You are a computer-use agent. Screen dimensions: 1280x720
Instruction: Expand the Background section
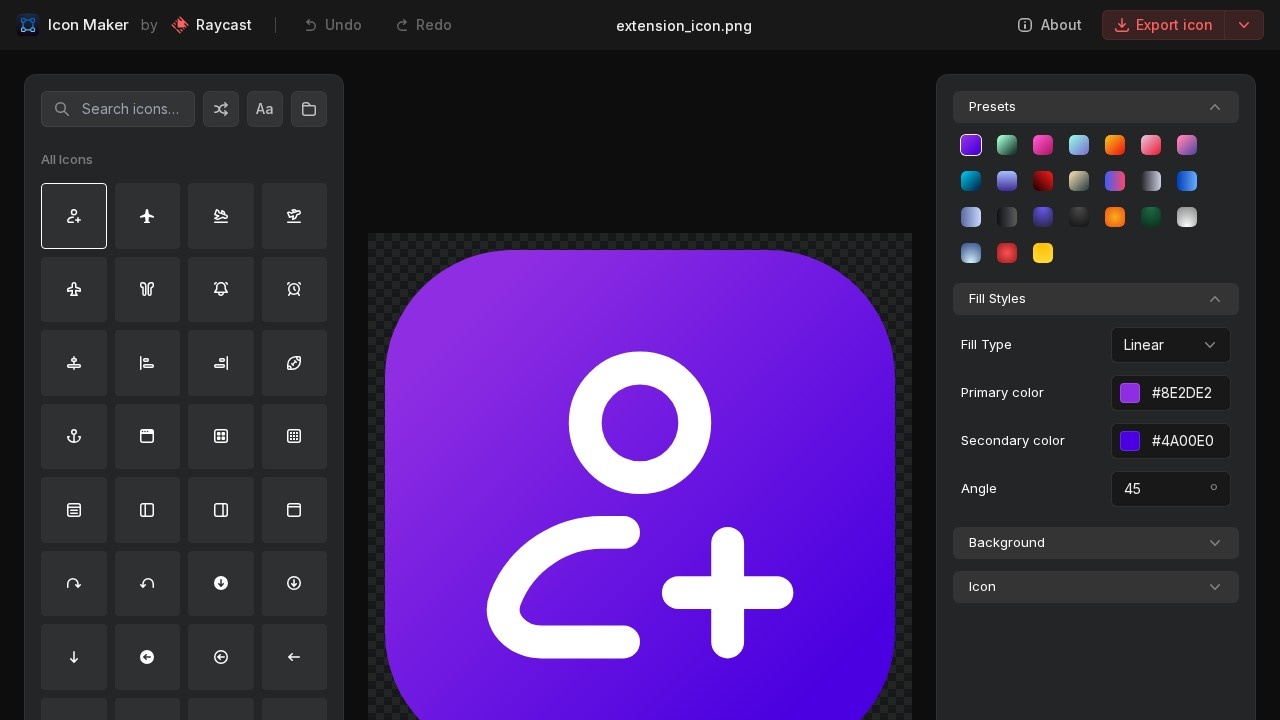tap(1096, 543)
